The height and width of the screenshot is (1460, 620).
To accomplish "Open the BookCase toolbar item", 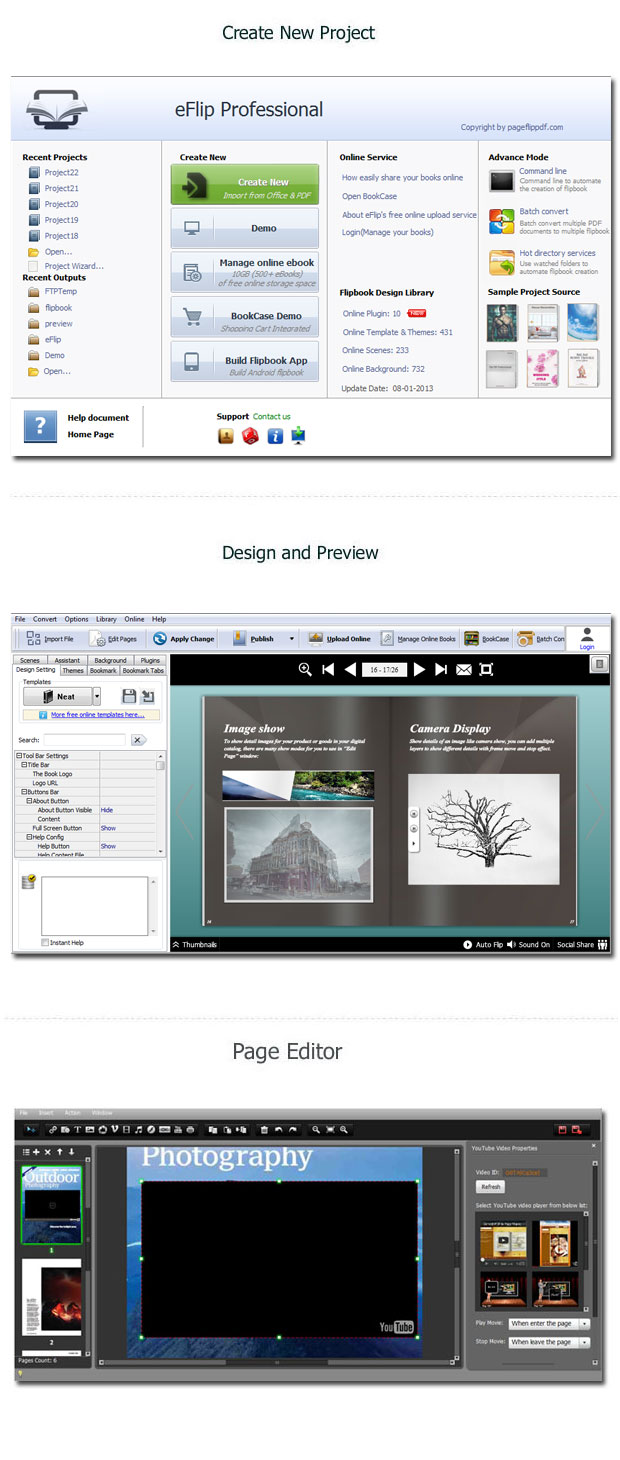I will click(x=486, y=639).
